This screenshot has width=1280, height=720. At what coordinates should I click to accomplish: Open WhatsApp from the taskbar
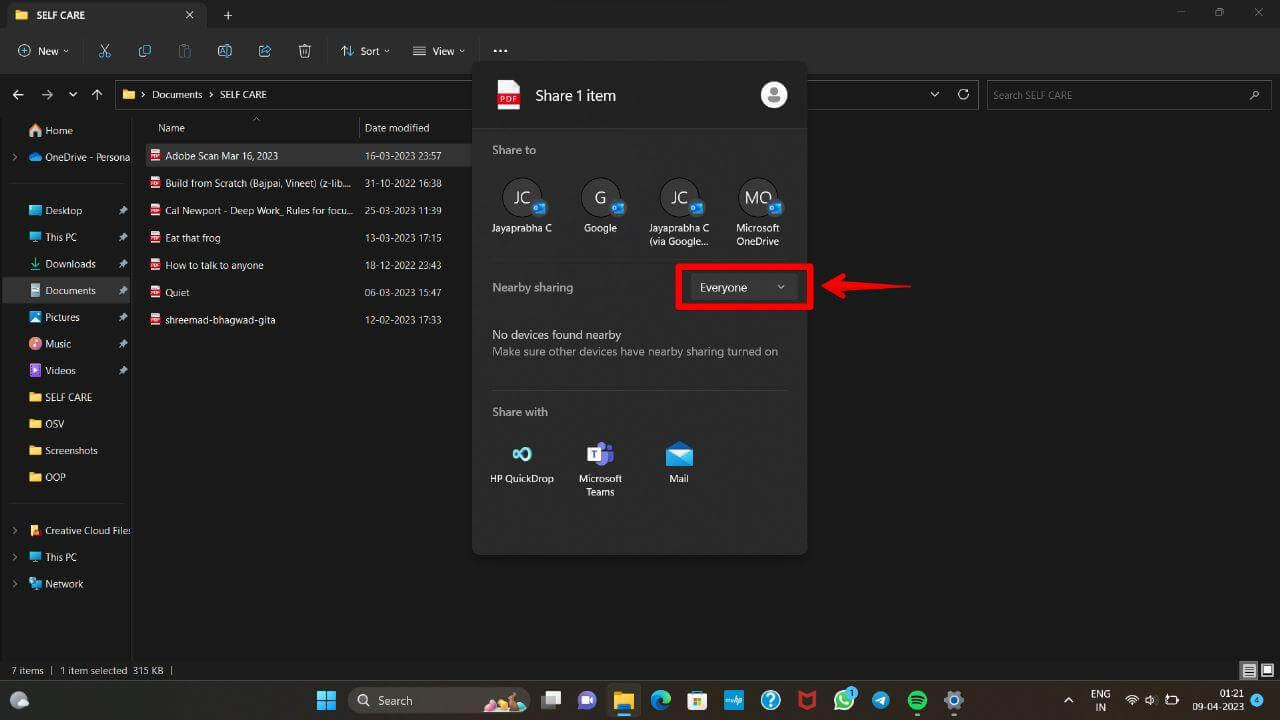[x=844, y=700]
